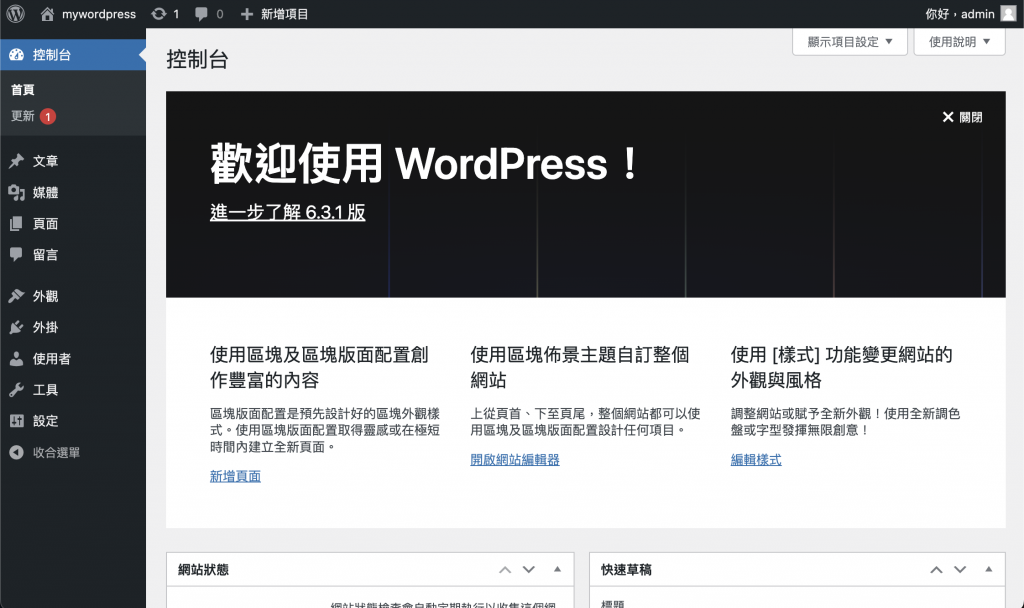This screenshot has width=1024, height=608.
Task: Open 進一步了解 6.3.1 版 link
Action: (287, 212)
